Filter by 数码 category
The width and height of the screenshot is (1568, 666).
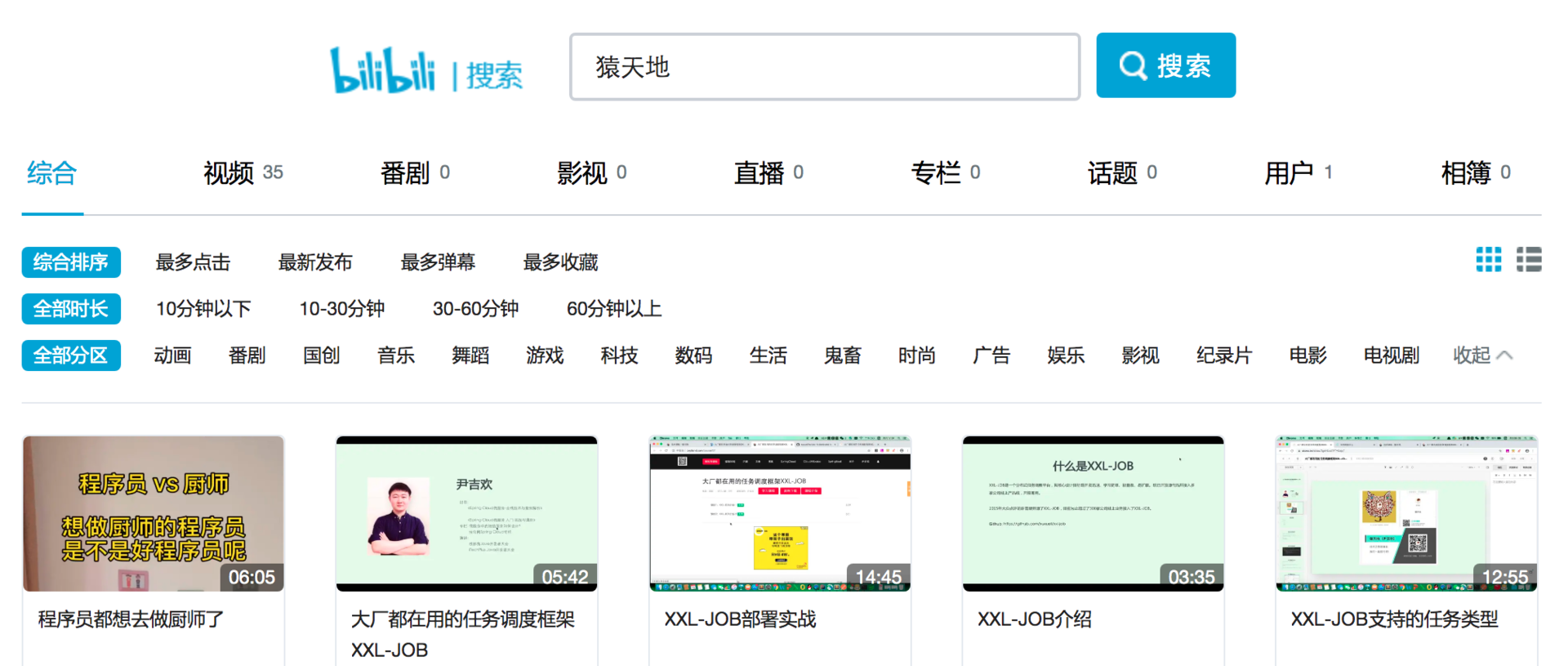(x=693, y=355)
